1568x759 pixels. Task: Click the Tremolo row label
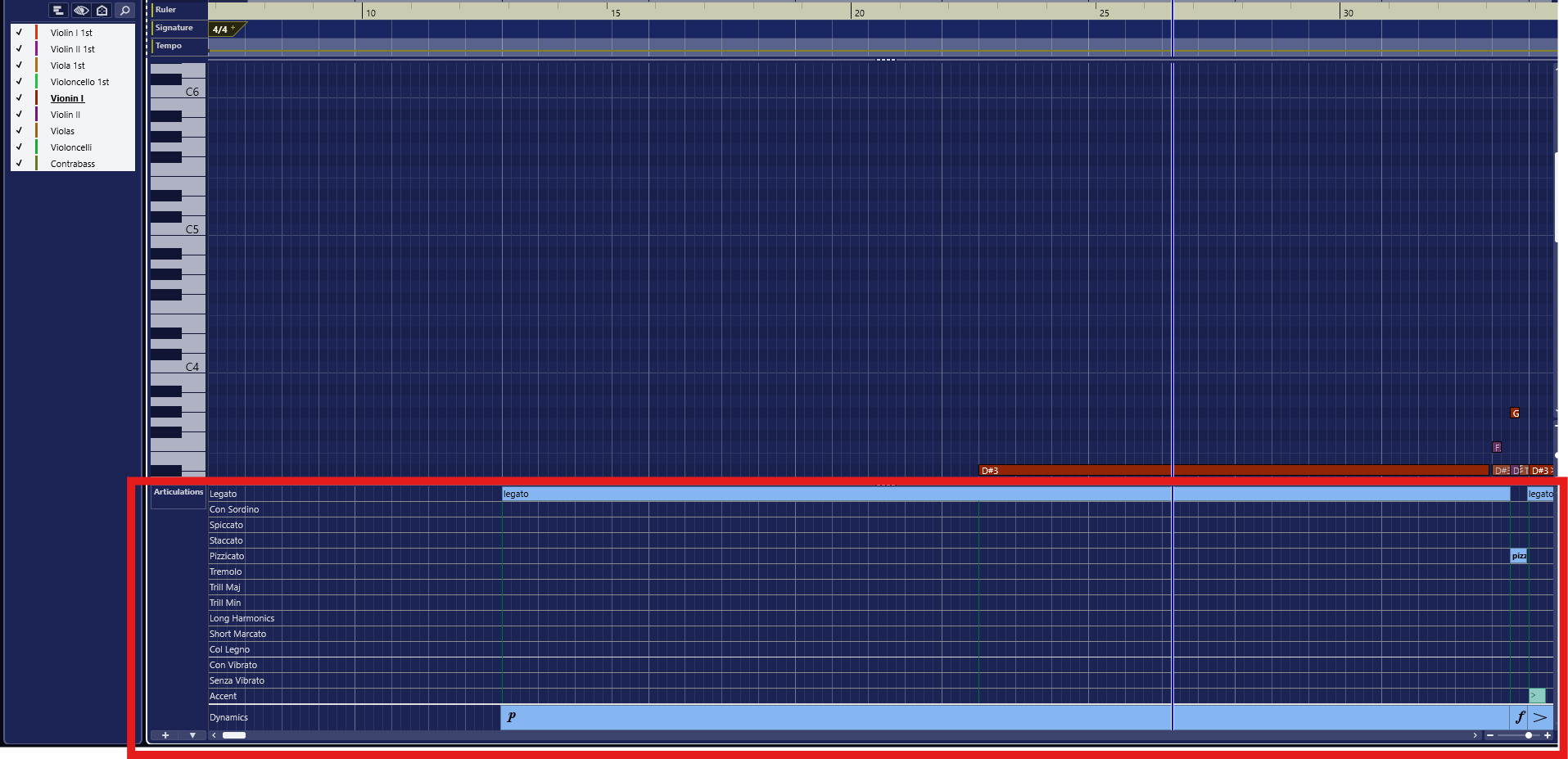pos(225,572)
